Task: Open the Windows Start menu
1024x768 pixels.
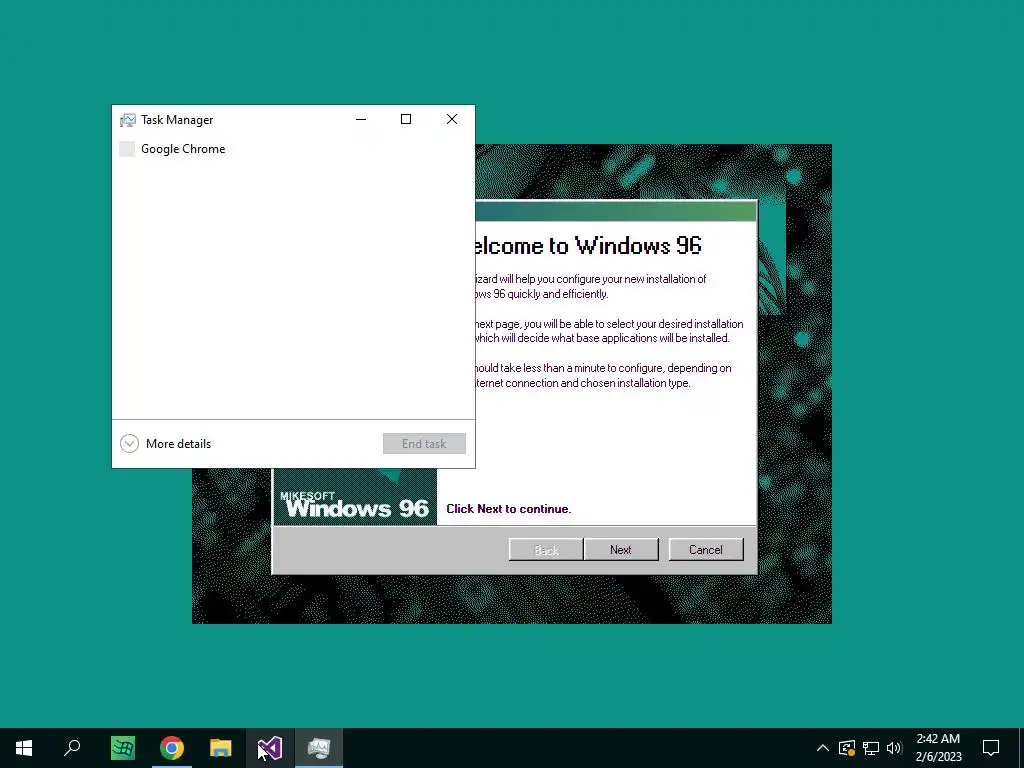Action: [24, 748]
